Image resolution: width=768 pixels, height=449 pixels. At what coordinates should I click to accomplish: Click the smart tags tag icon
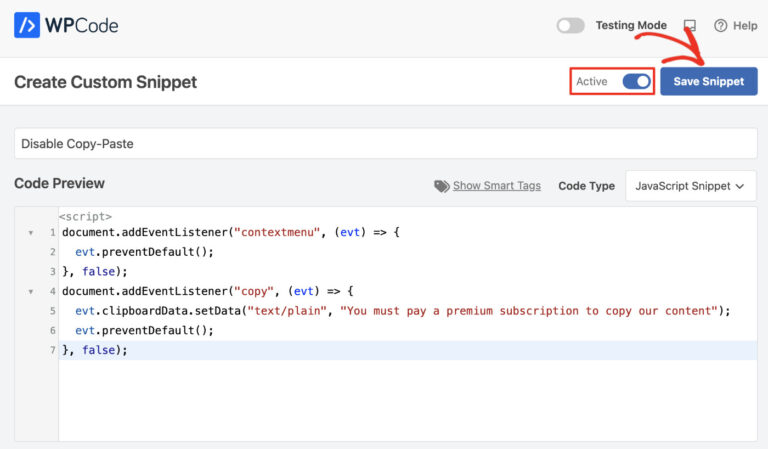(x=441, y=186)
